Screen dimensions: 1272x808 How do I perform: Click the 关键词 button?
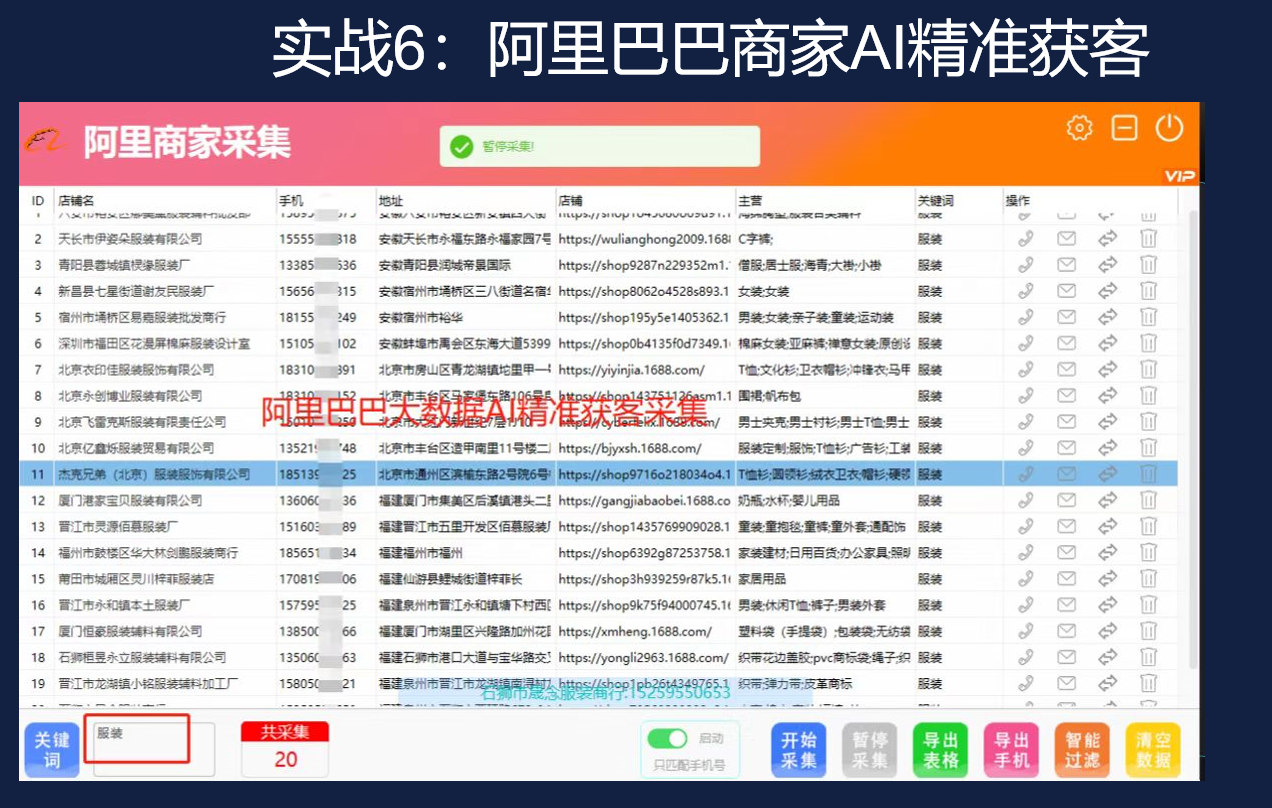coord(52,750)
